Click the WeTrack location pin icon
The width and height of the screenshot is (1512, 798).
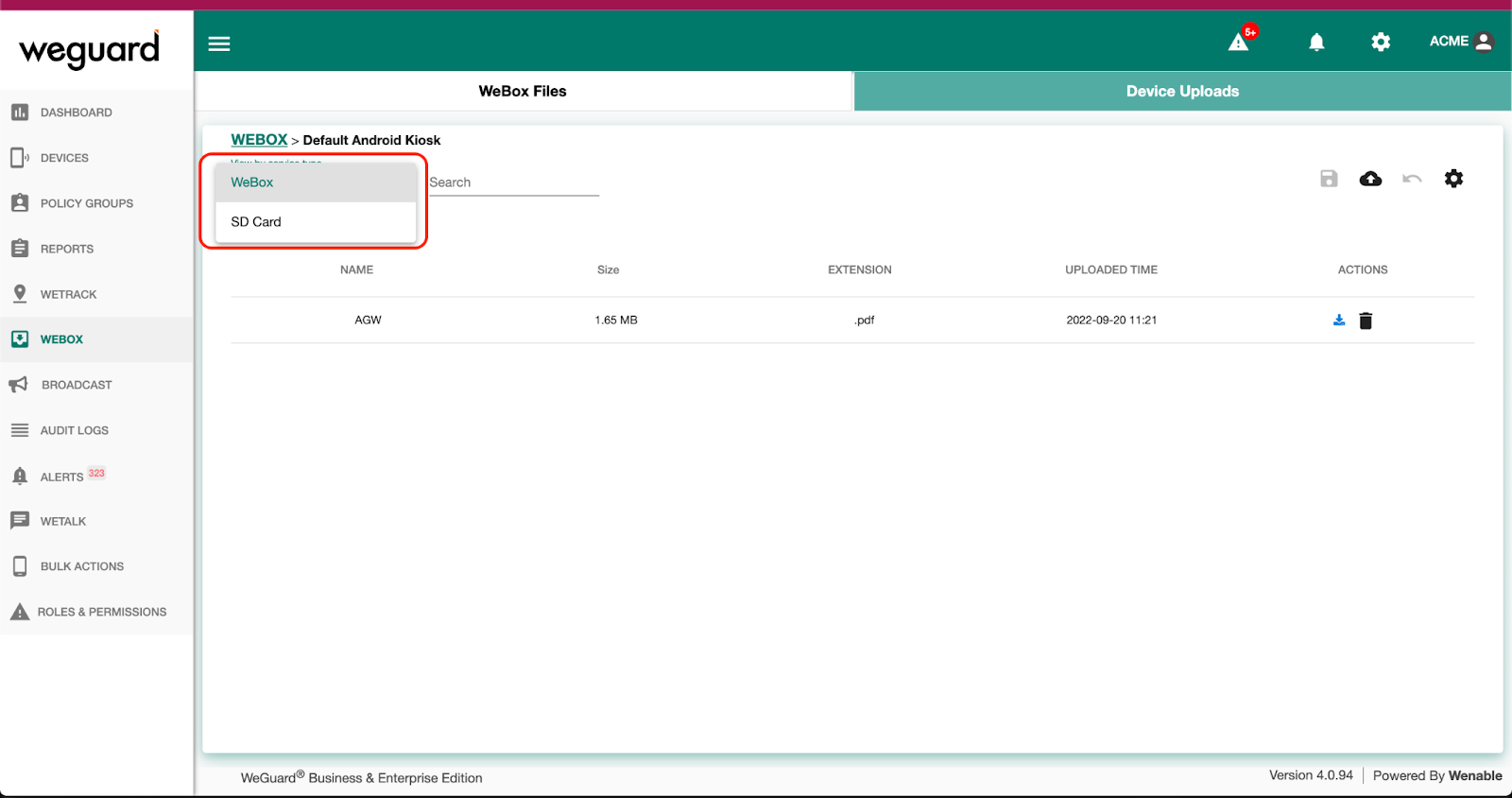pyautogui.click(x=20, y=294)
